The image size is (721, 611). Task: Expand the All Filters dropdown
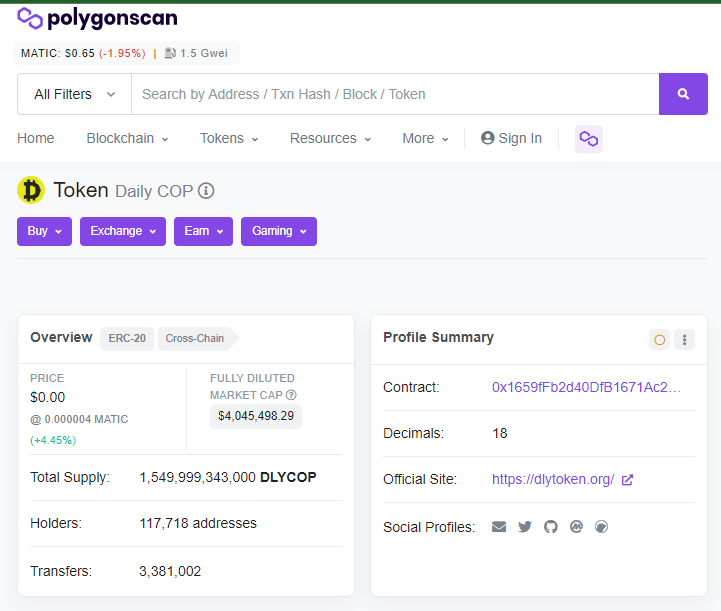[74, 94]
